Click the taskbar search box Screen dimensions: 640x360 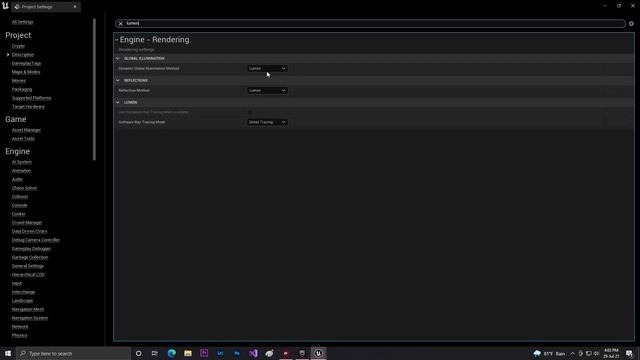(x=73, y=353)
